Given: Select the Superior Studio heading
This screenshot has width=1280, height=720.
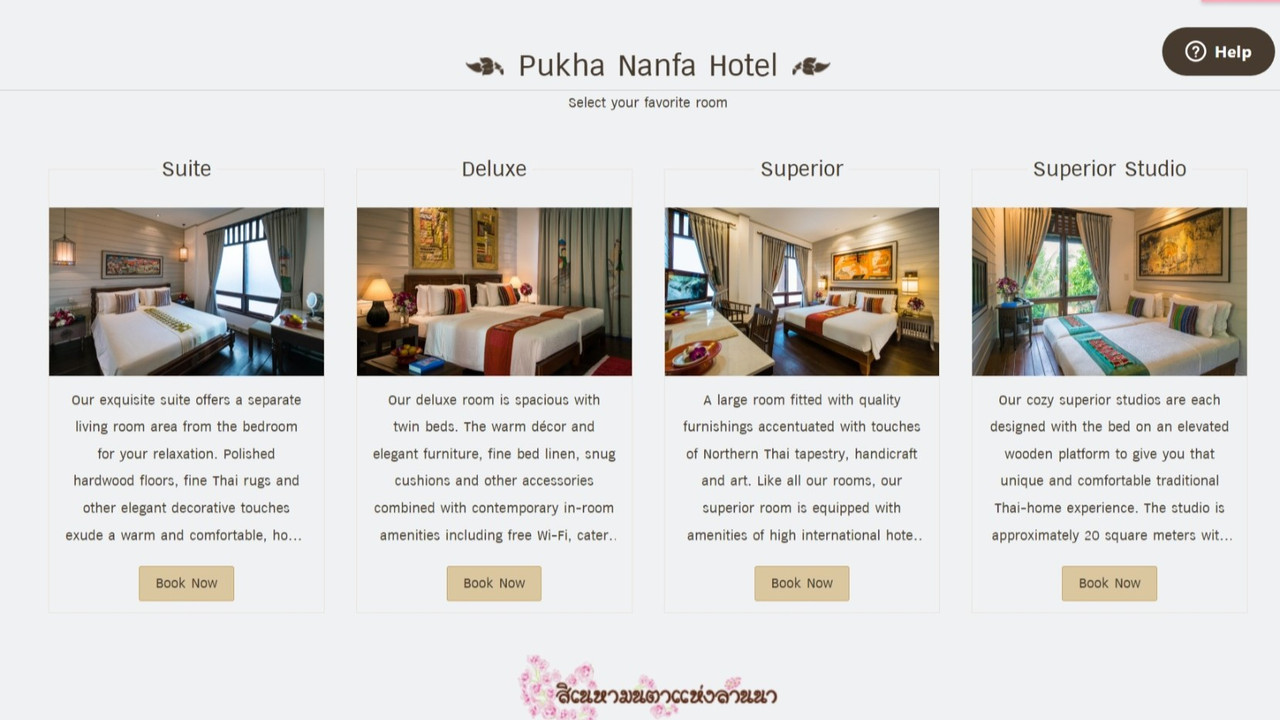Looking at the screenshot, I should click(1109, 169).
